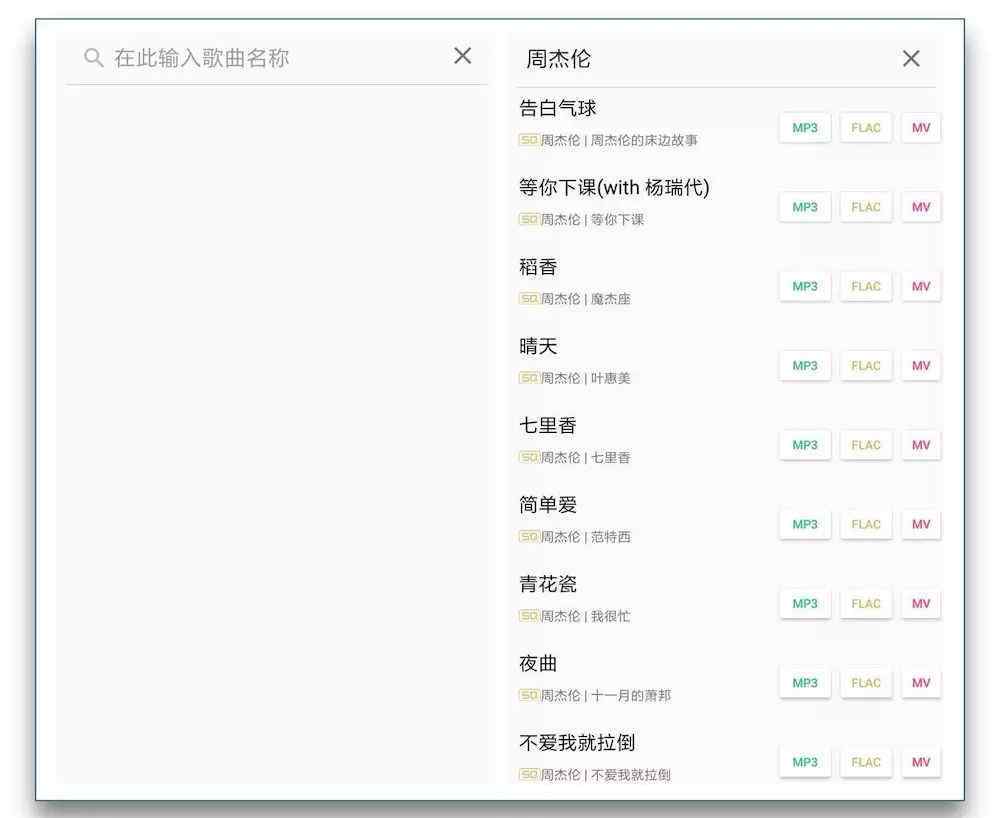Viewport: 1000px width, 818px height.
Task: Select the song title 告白气球
Action: click(x=557, y=108)
